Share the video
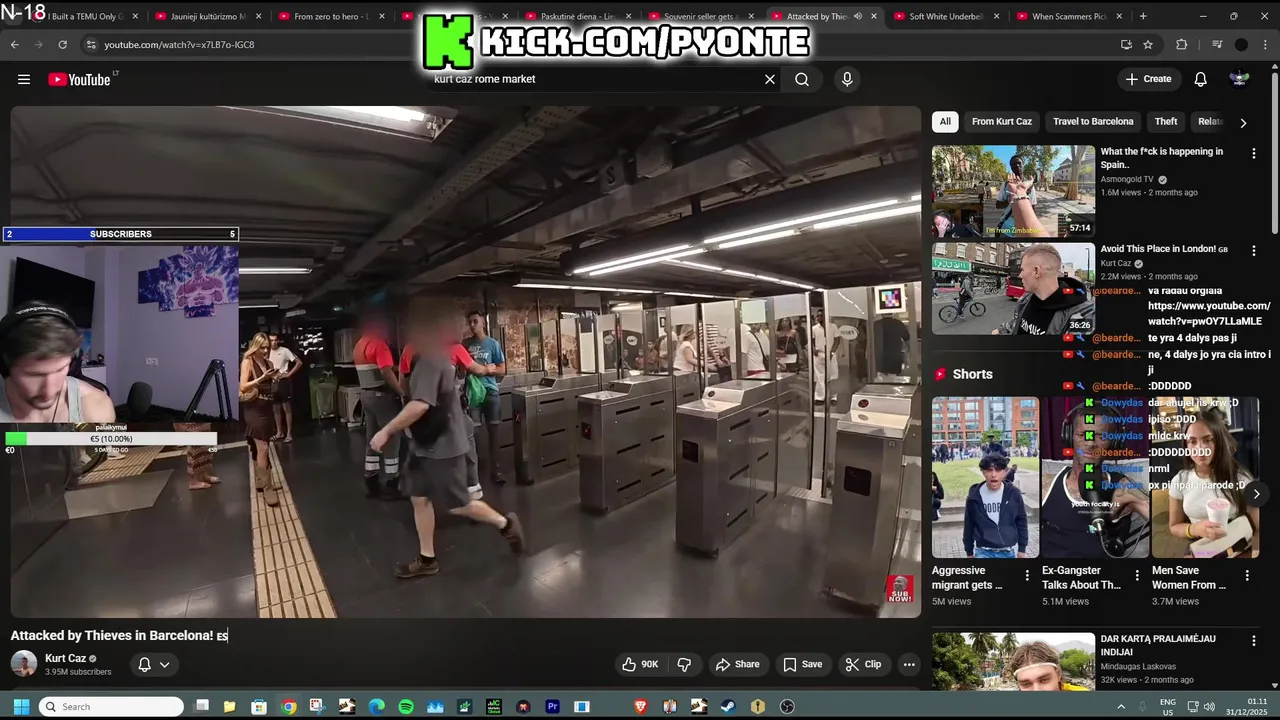This screenshot has height=720, width=1280. (737, 664)
